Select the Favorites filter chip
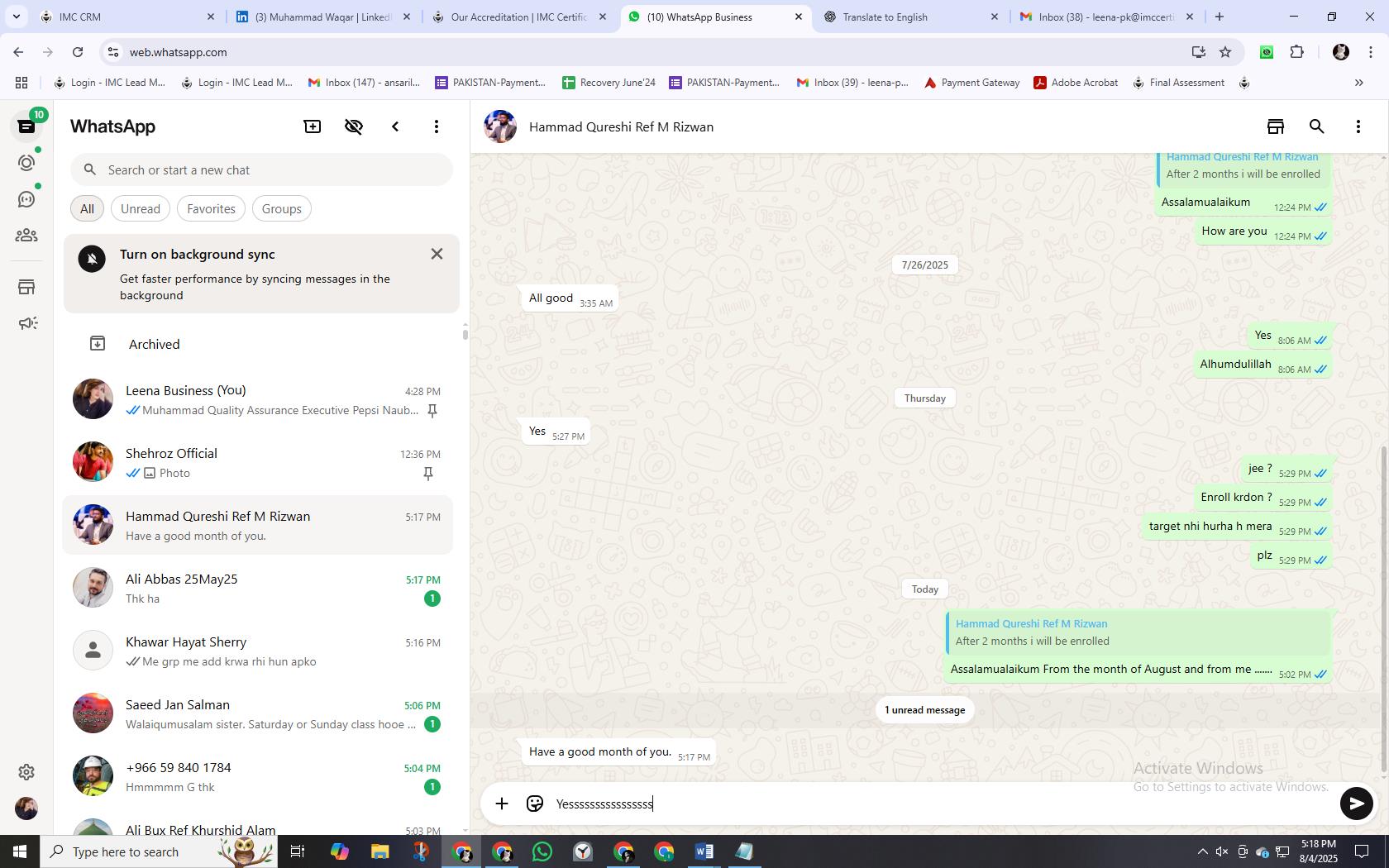Image resolution: width=1389 pixels, height=868 pixels. coord(211,208)
